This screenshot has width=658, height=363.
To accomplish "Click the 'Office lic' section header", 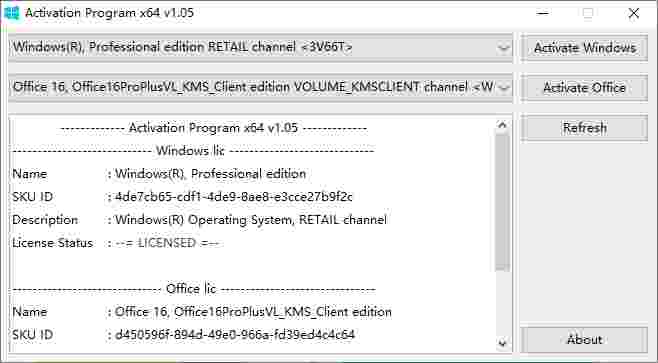I will coord(191,289).
